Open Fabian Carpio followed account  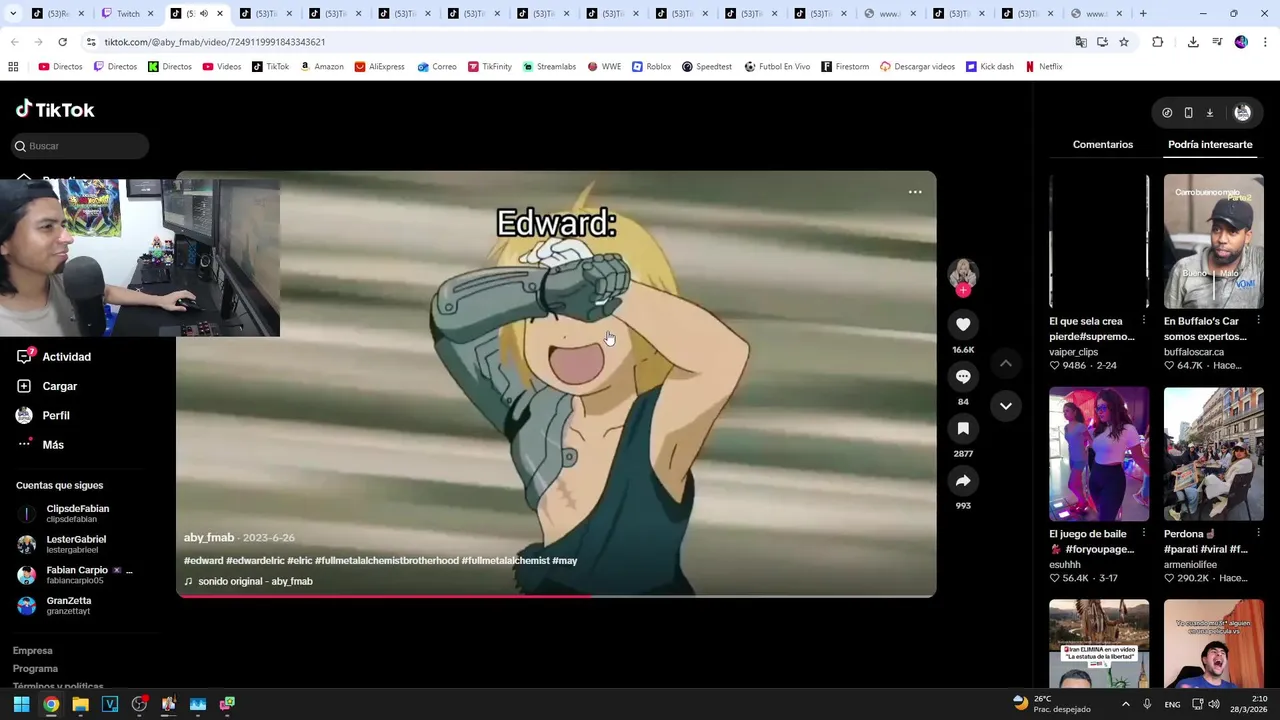(x=75, y=575)
